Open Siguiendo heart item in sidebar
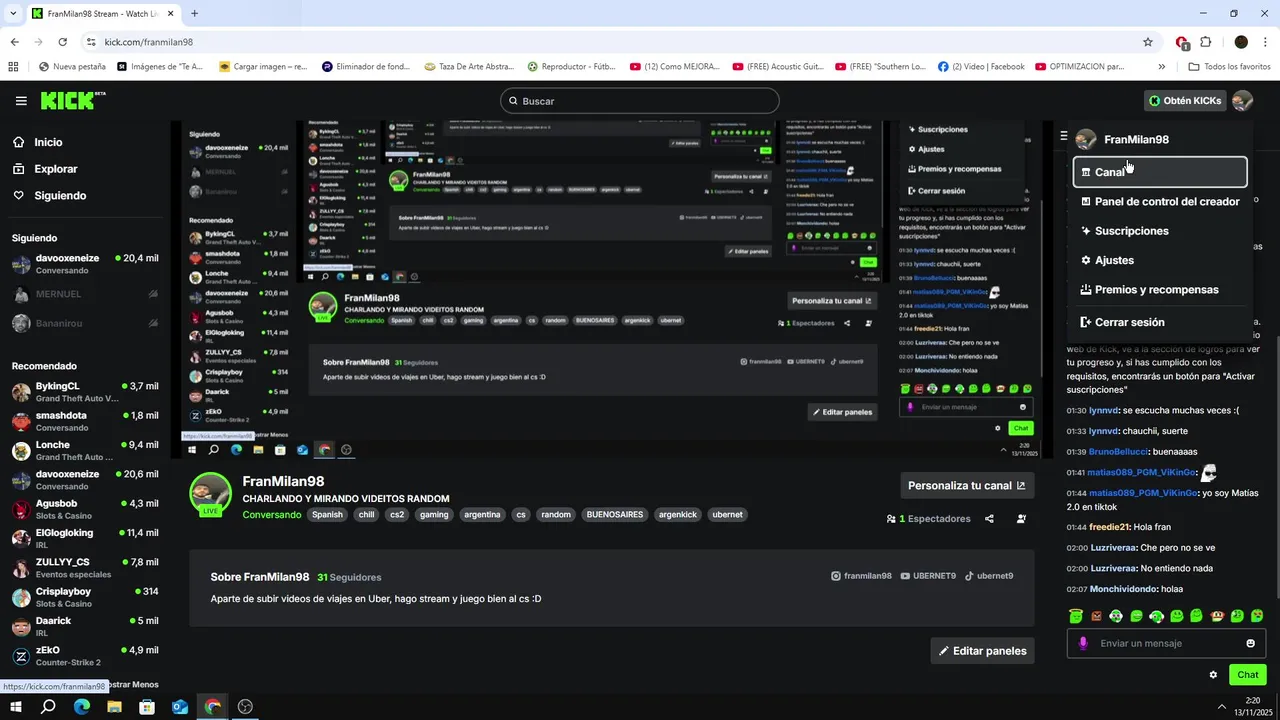Viewport: 1280px width, 720px height. click(49, 195)
